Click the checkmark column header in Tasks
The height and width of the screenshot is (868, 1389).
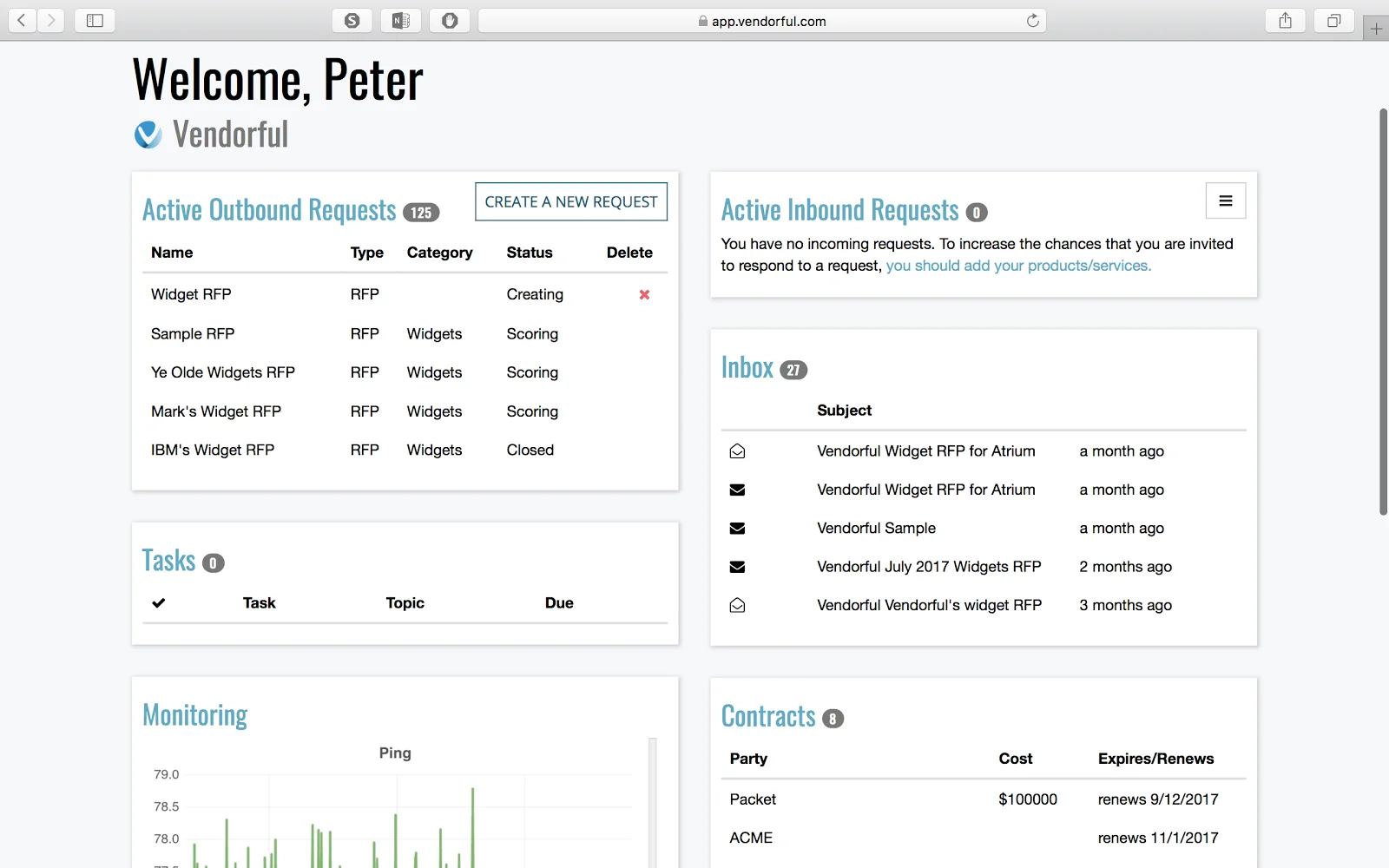(158, 602)
